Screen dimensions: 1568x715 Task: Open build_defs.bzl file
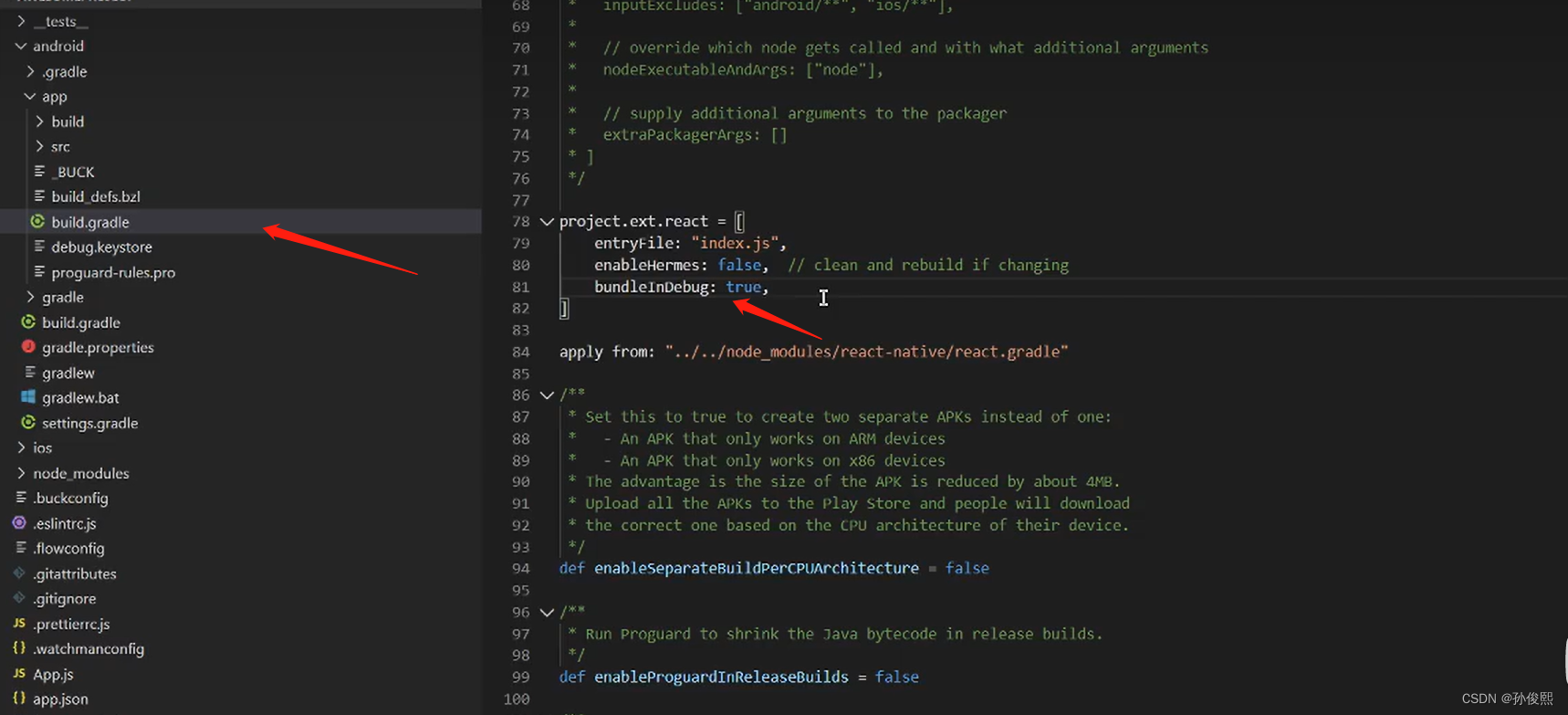click(96, 196)
